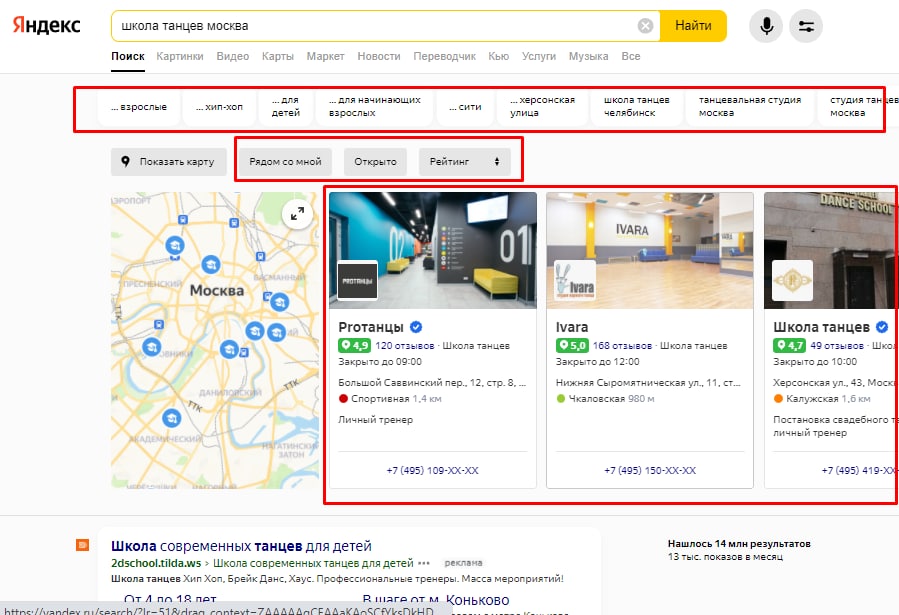899x615 pixels.
Task: Open 49 отзывов for Школа танцев
Action: click(x=837, y=346)
